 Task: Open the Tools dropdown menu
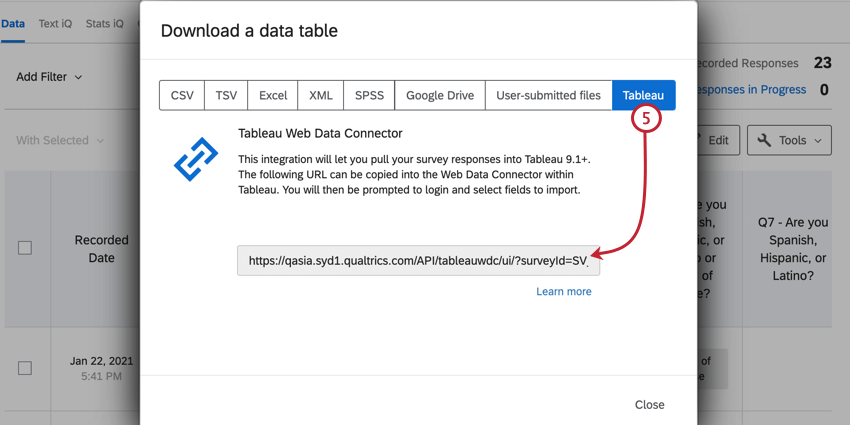point(789,140)
